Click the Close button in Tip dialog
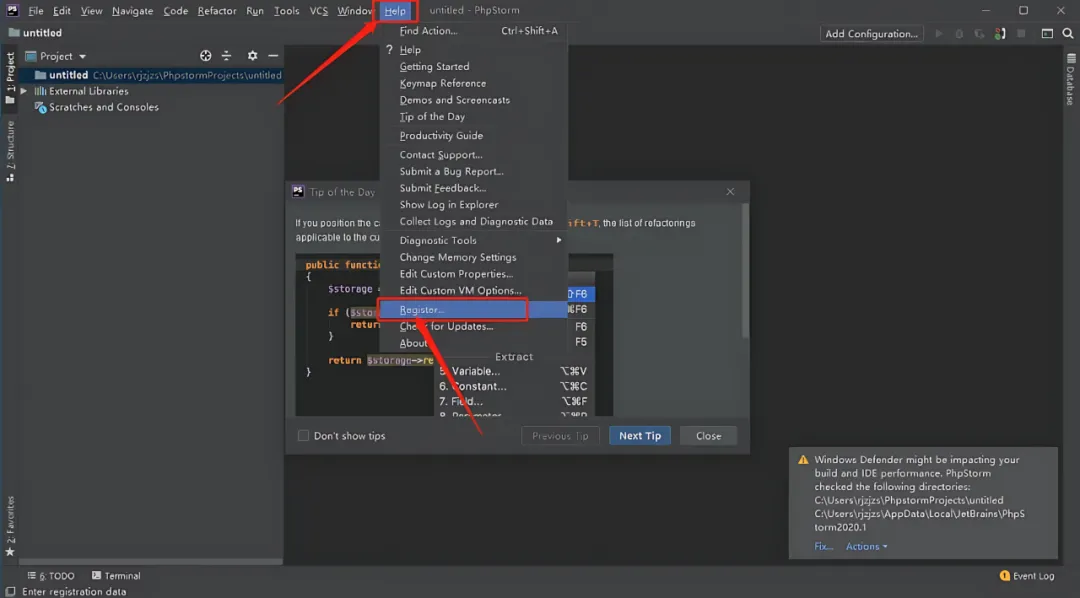Image resolution: width=1080 pixels, height=598 pixels. 708,435
